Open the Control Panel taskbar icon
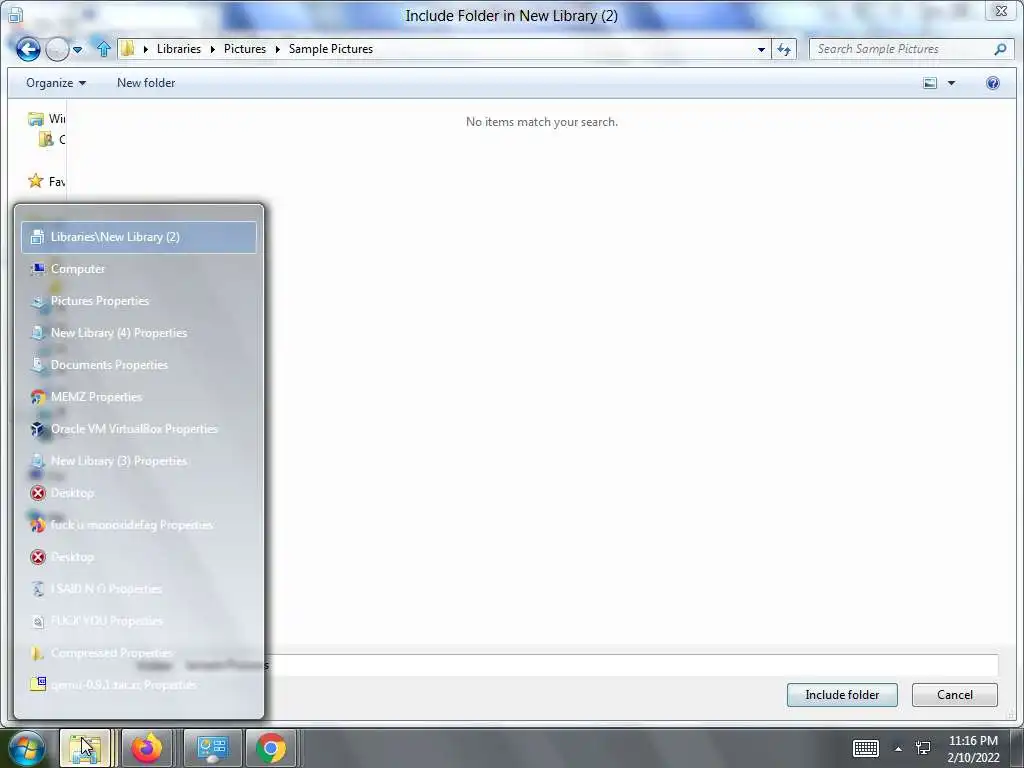The image size is (1024, 768). (x=212, y=748)
